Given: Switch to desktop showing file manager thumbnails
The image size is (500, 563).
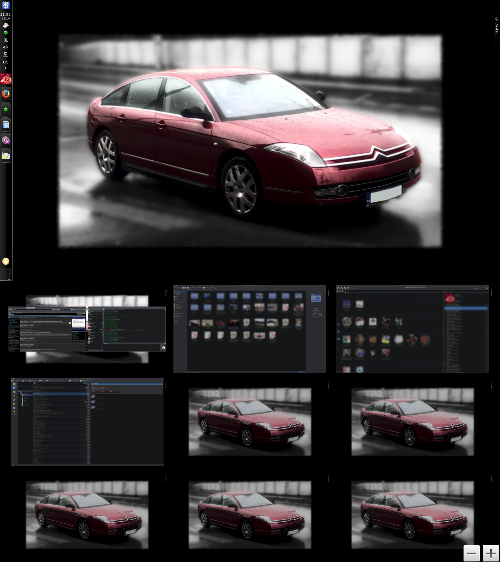Looking at the screenshot, I should 249,329.
